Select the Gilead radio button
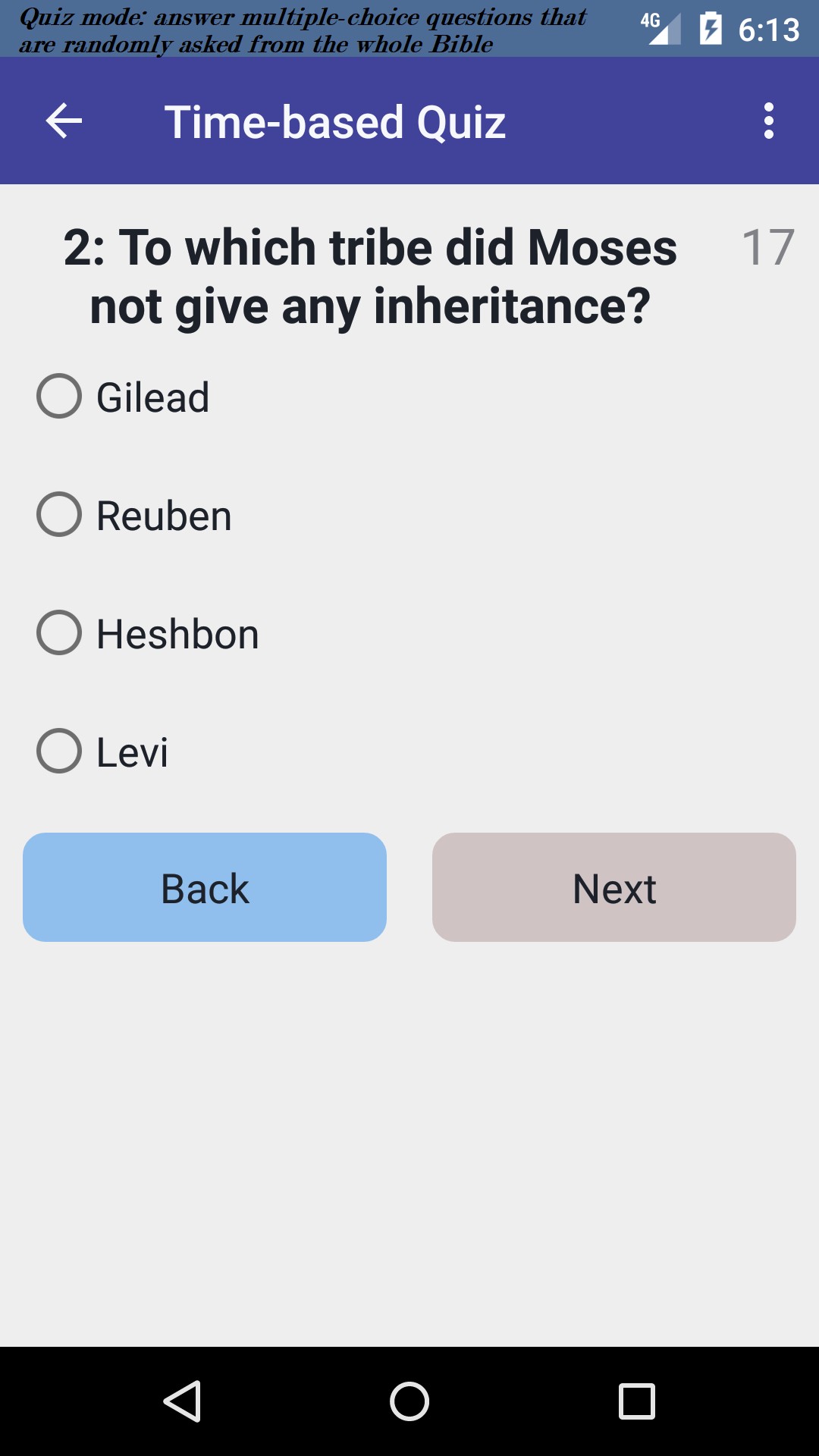The image size is (819, 1456). coord(59,396)
